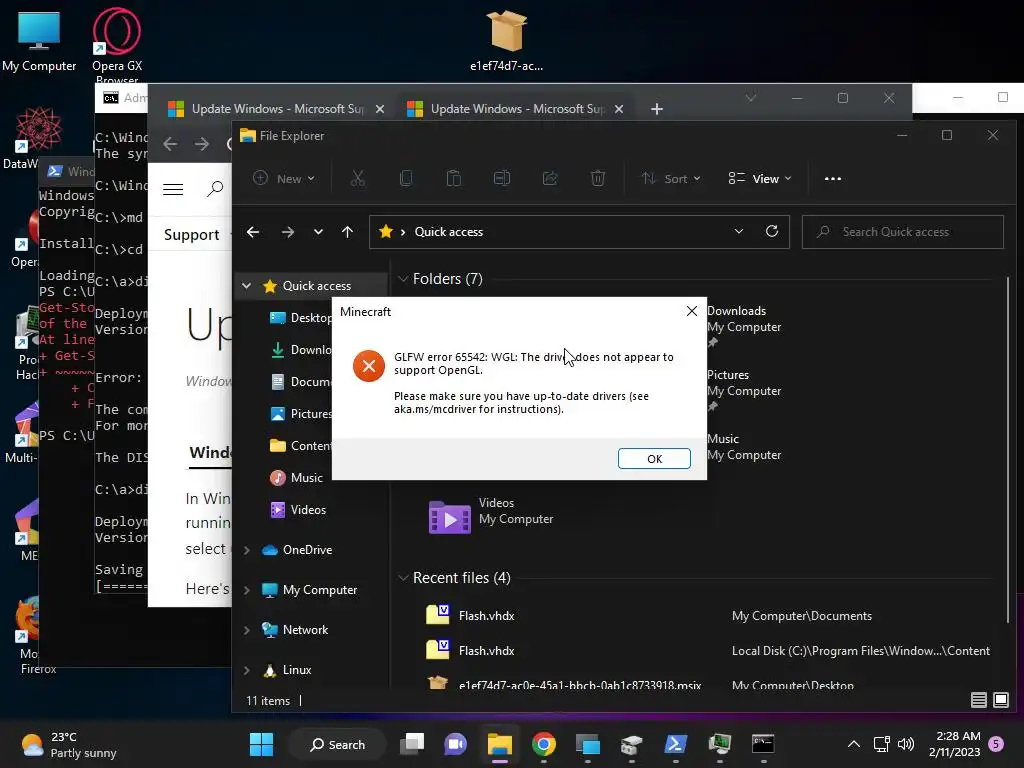
Task: Open Google Chrome from the taskbar
Action: (543, 744)
